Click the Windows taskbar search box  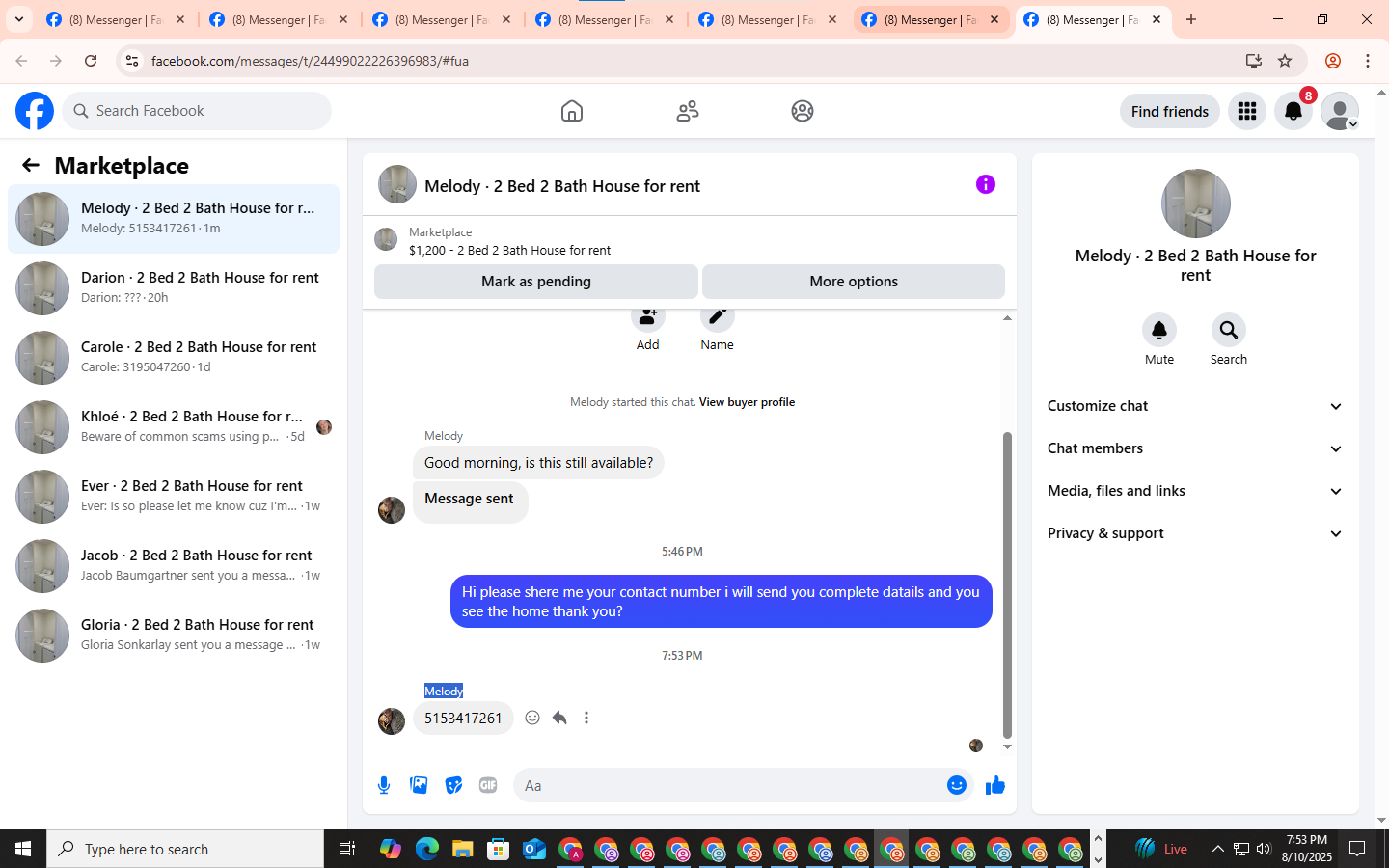point(185,849)
